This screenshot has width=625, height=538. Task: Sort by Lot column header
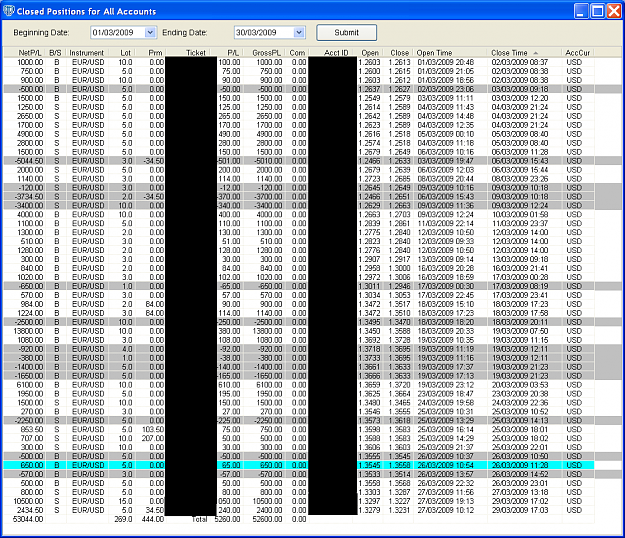click(x=122, y=53)
